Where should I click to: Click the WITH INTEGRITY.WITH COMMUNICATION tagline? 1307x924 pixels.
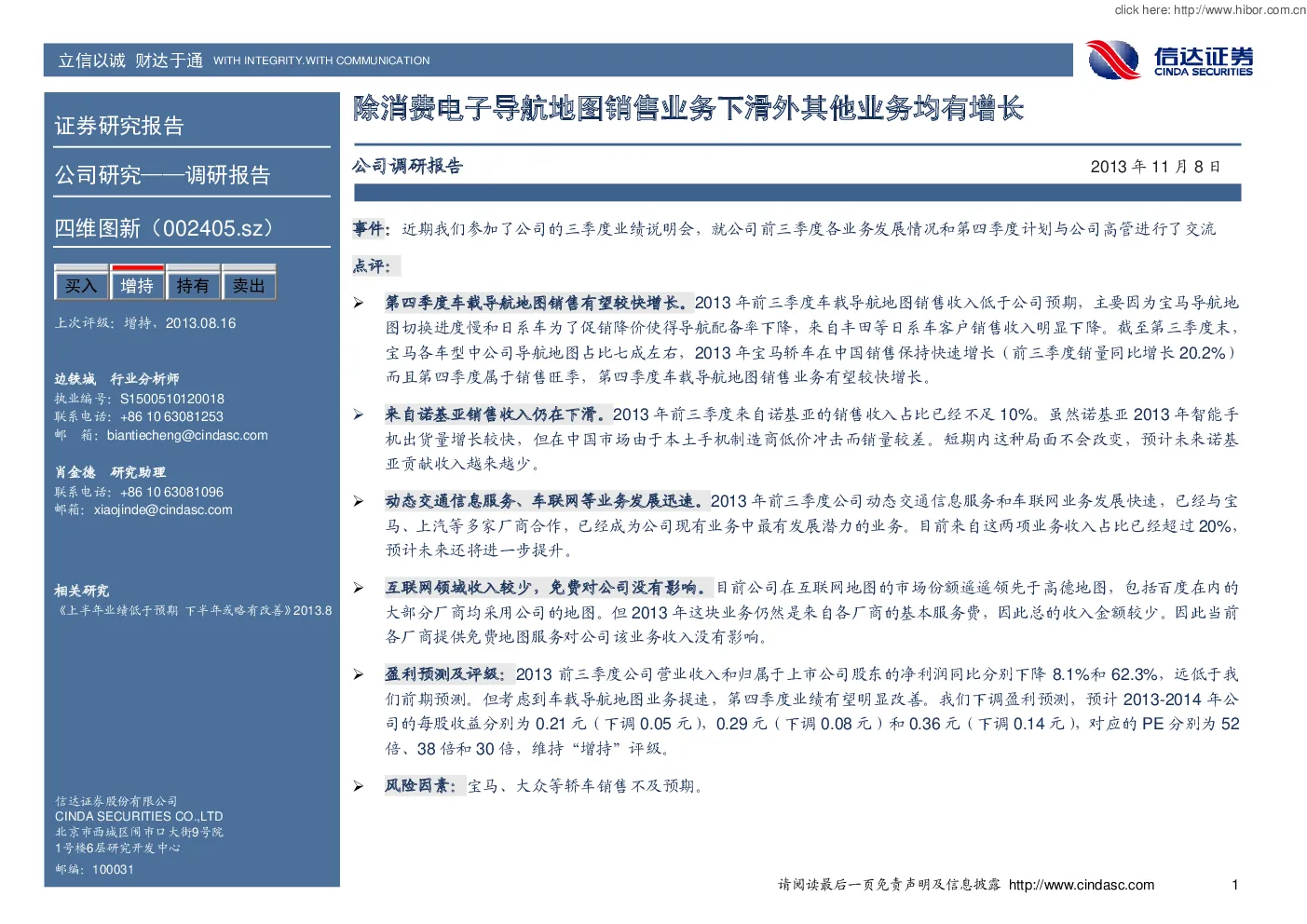(x=321, y=61)
